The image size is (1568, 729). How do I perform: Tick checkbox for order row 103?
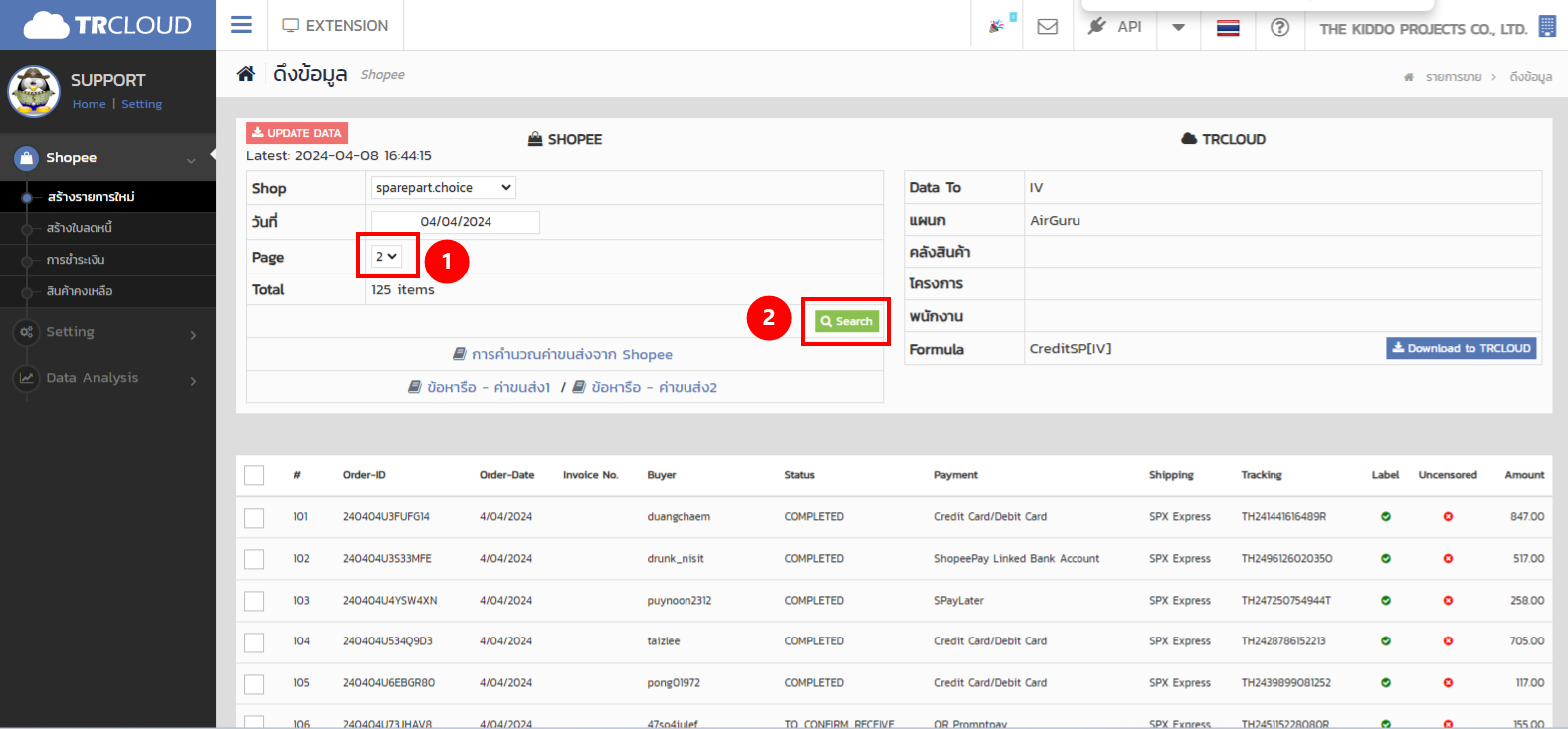click(x=254, y=601)
